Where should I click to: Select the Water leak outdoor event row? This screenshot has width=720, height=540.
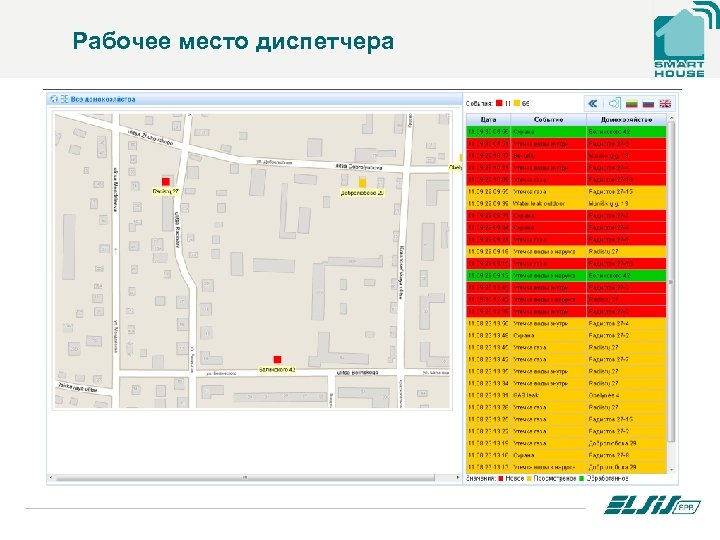(x=566, y=203)
